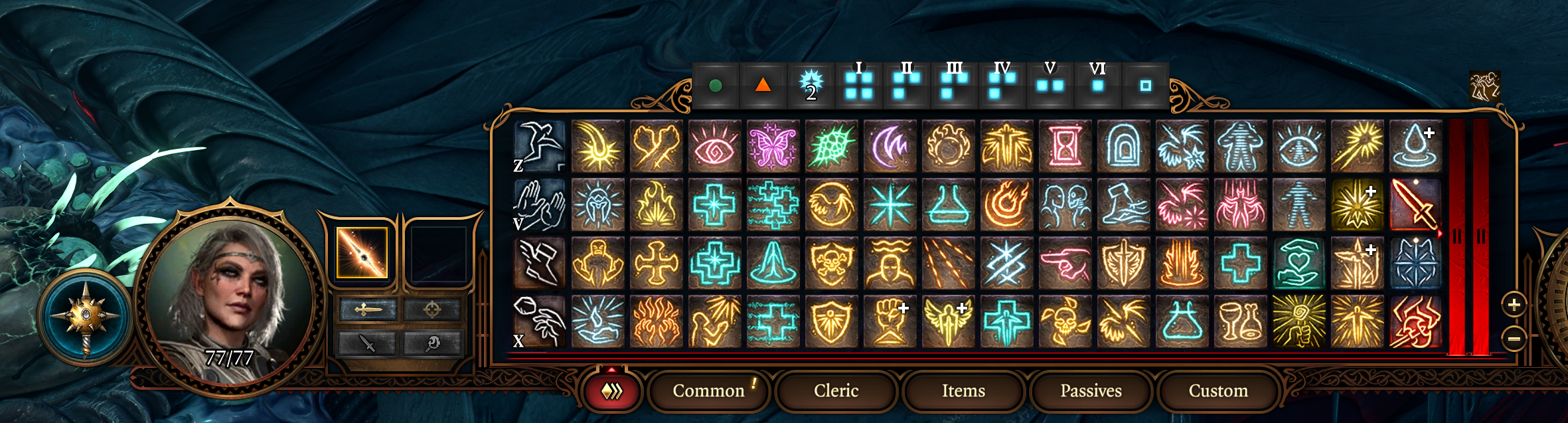
Task: Select the green heart-in-hands healing icon
Action: click(1299, 263)
